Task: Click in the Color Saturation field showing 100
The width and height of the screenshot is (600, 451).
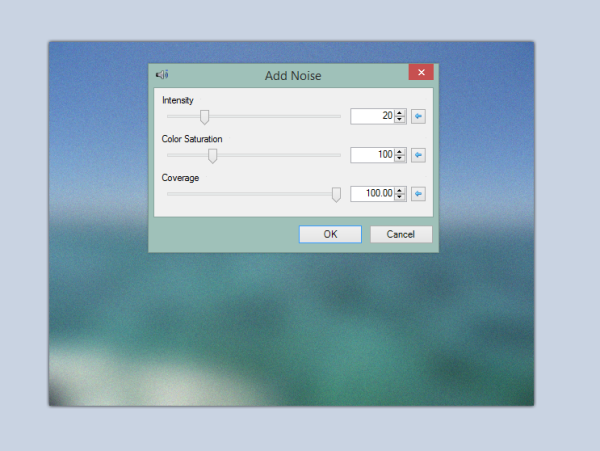Action: point(373,155)
